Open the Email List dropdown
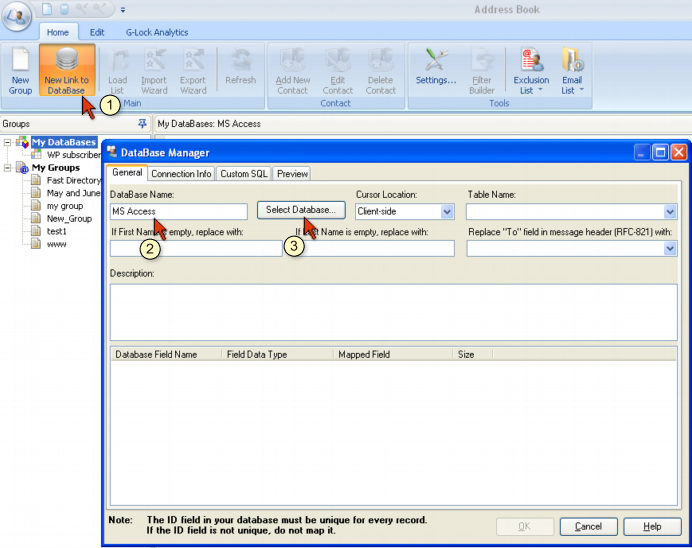Image resolution: width=692 pixels, height=548 pixels. point(572,71)
